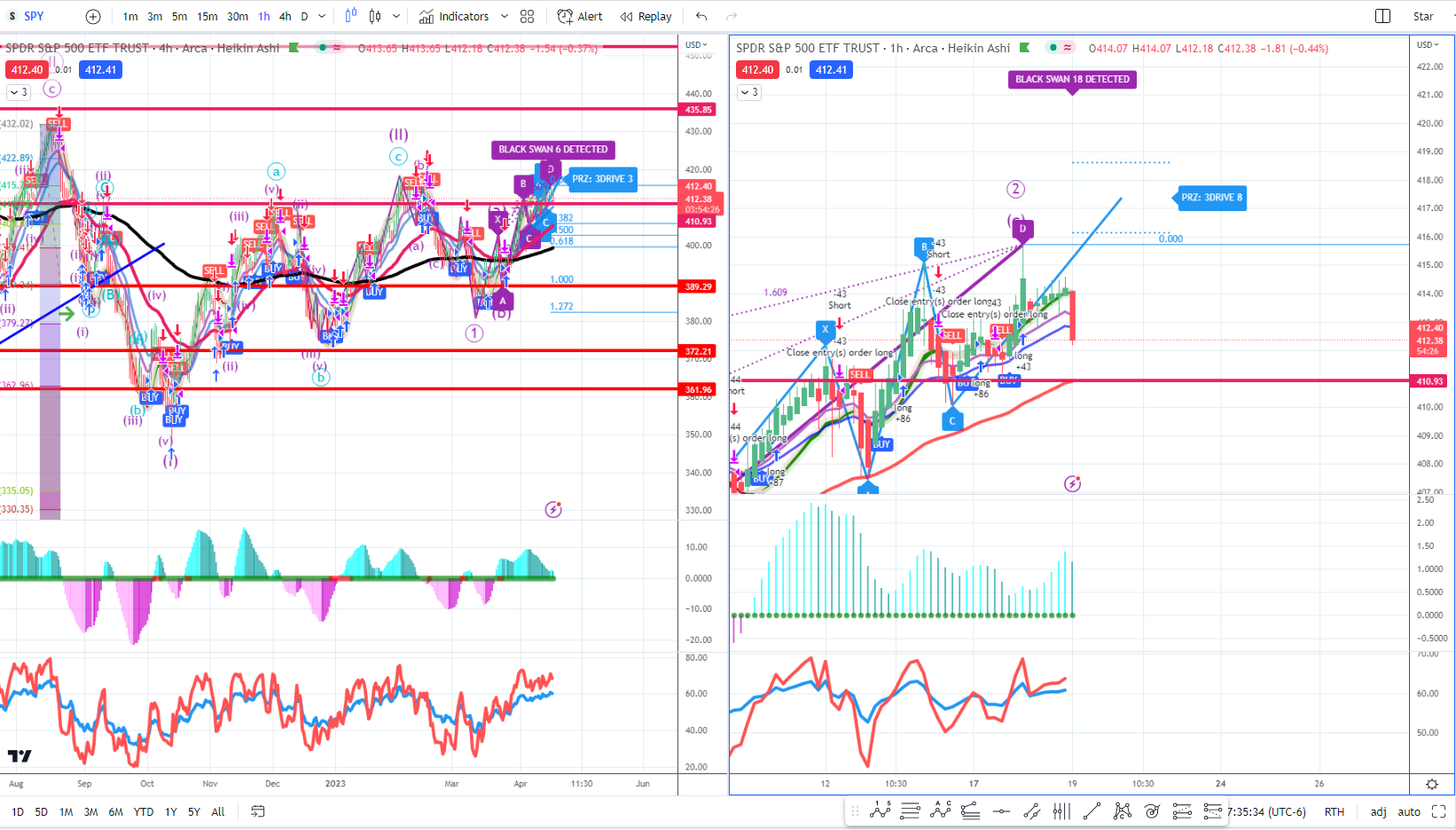
Task: Select the bar chart style icon
Action: (351, 16)
